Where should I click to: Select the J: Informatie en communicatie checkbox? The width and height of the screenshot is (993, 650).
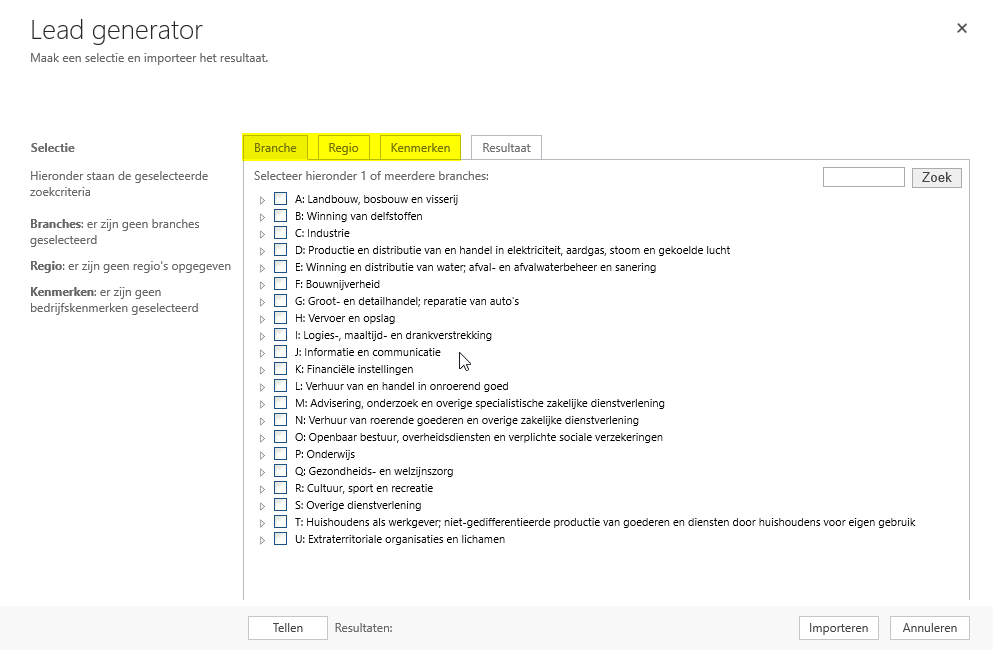[x=281, y=352]
